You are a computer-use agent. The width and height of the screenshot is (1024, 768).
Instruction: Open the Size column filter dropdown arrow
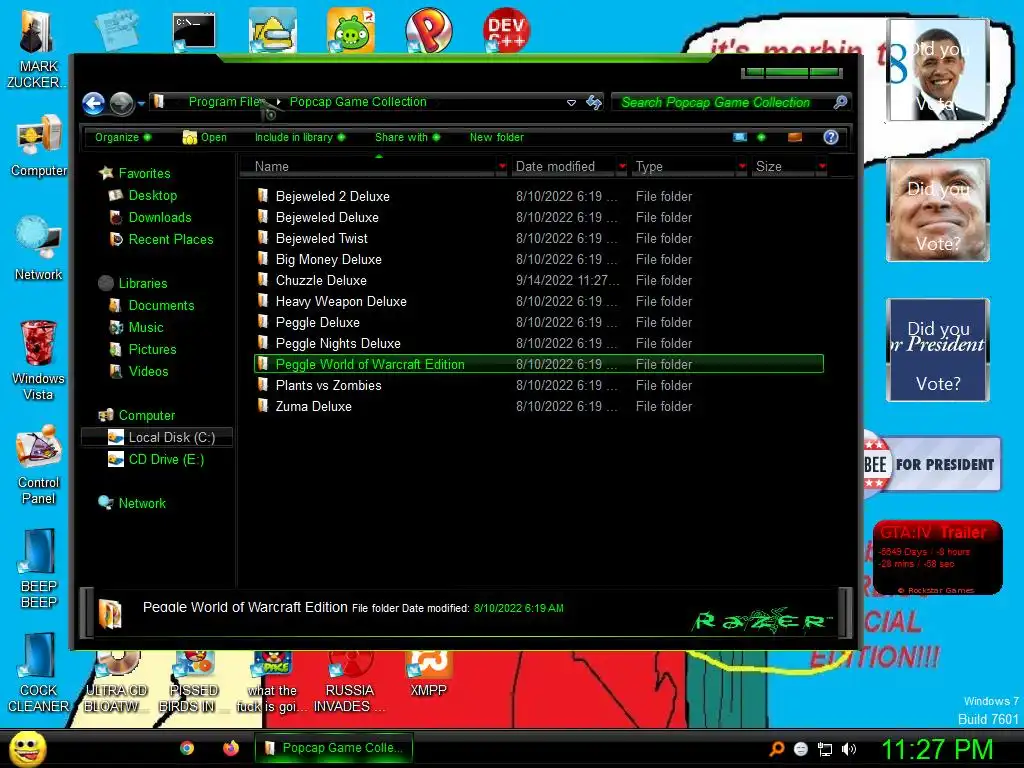point(822,167)
